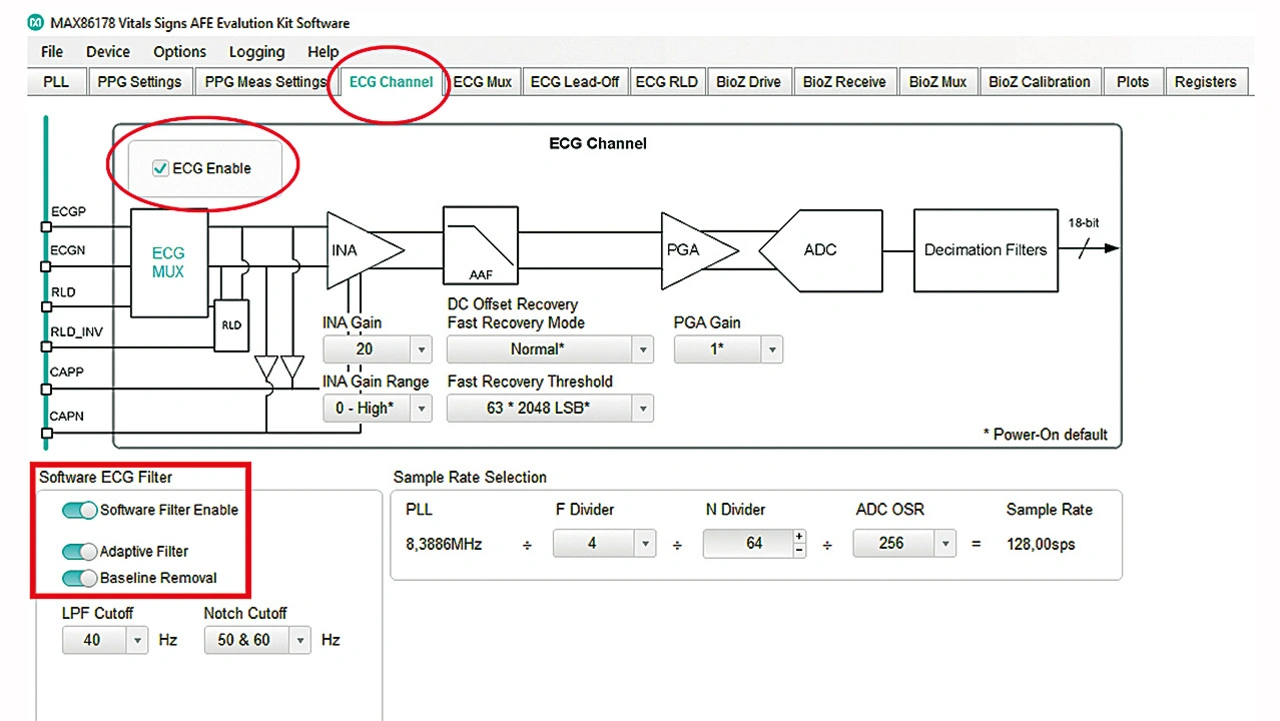Click the Decimation Filters block
The image size is (1280, 721).
click(984, 250)
